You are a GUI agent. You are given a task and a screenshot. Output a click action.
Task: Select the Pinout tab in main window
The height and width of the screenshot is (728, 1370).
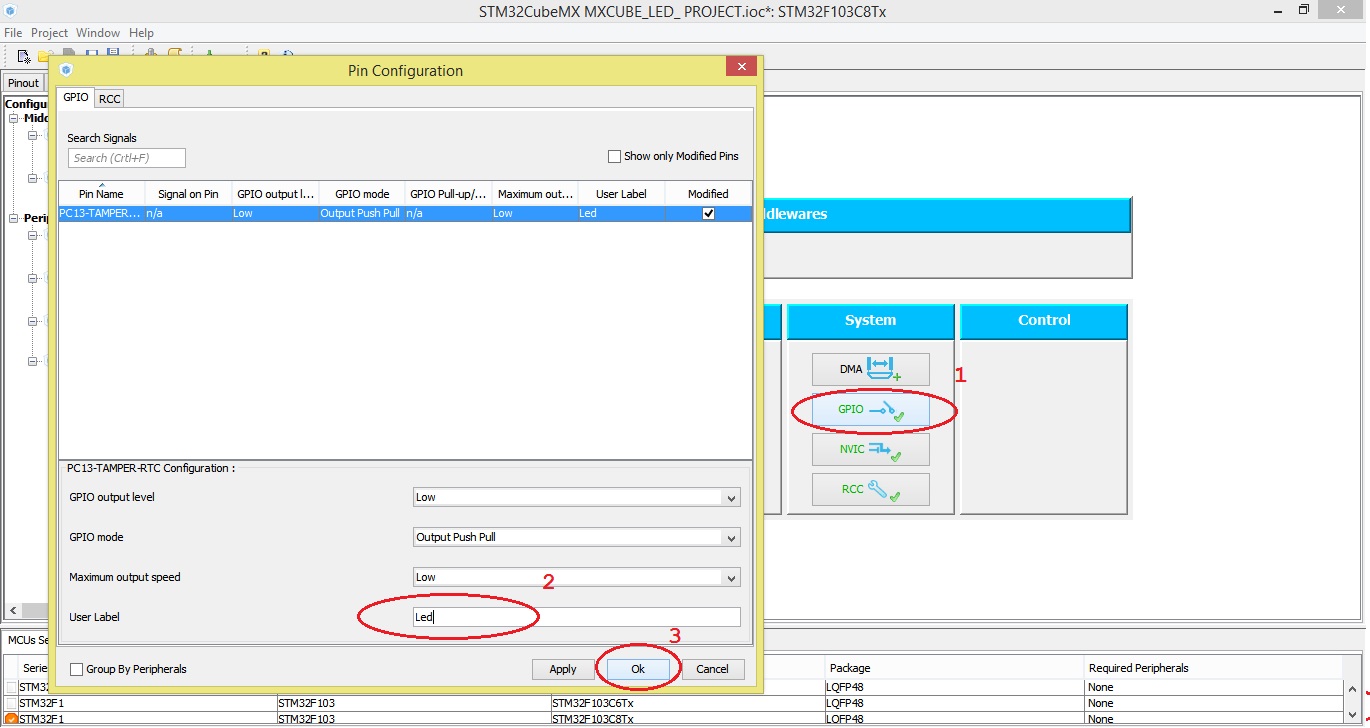[23, 83]
